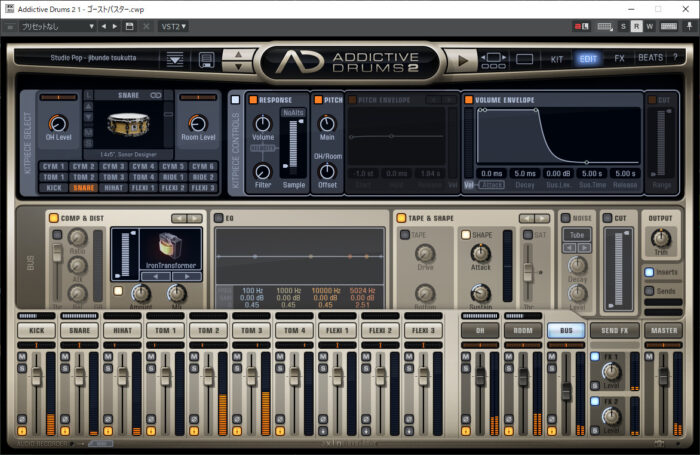Mute the KICK channel
Screen dimensions: 700x455
pyautogui.click(x=22, y=356)
